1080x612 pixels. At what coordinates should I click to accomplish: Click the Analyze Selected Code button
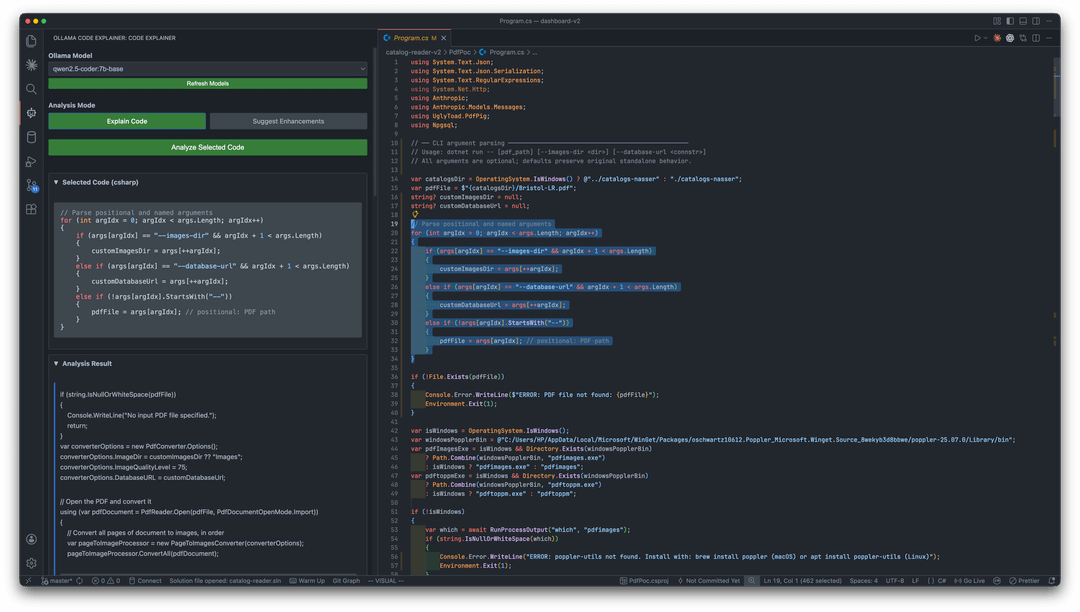pyautogui.click(x=206, y=147)
